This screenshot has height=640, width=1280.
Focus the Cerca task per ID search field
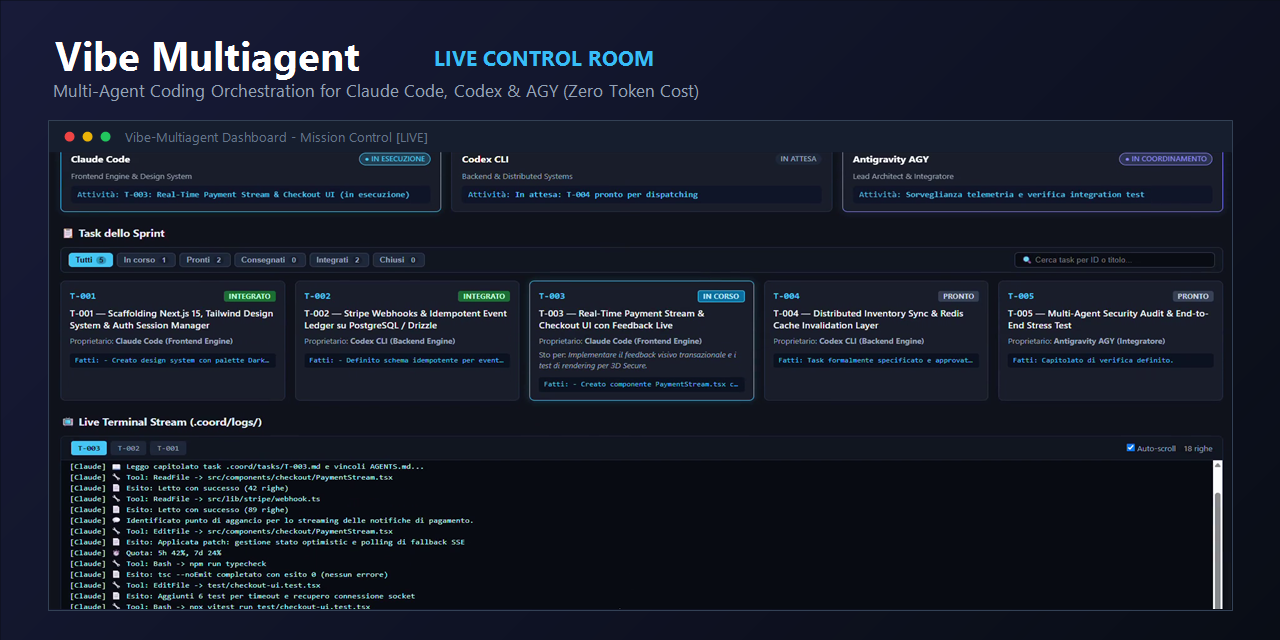(1114, 260)
